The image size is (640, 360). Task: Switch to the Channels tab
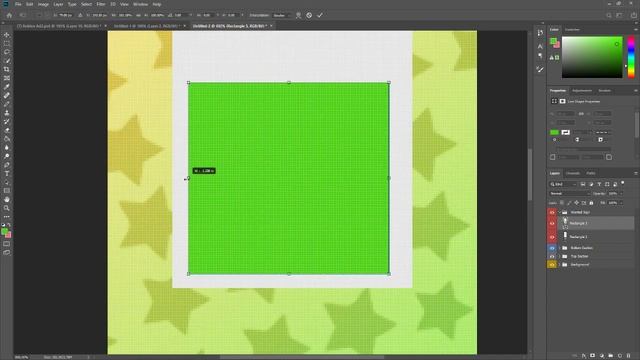[x=573, y=173]
